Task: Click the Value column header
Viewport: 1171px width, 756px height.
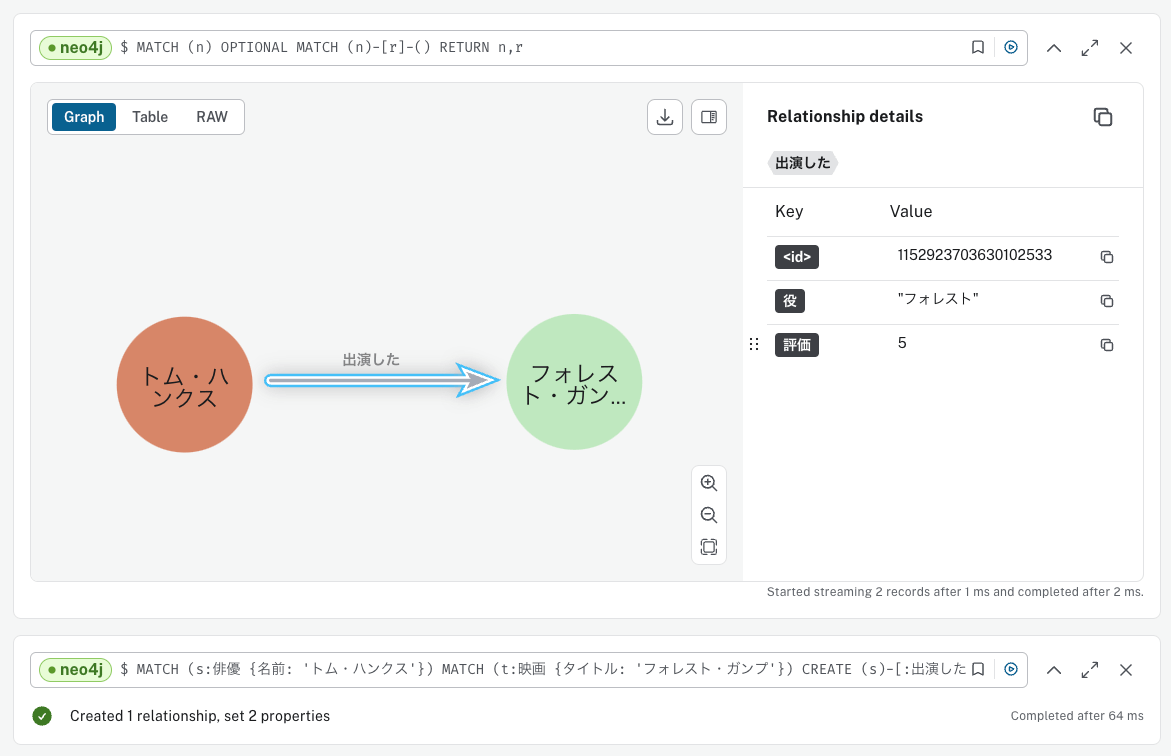Action: pos(911,211)
